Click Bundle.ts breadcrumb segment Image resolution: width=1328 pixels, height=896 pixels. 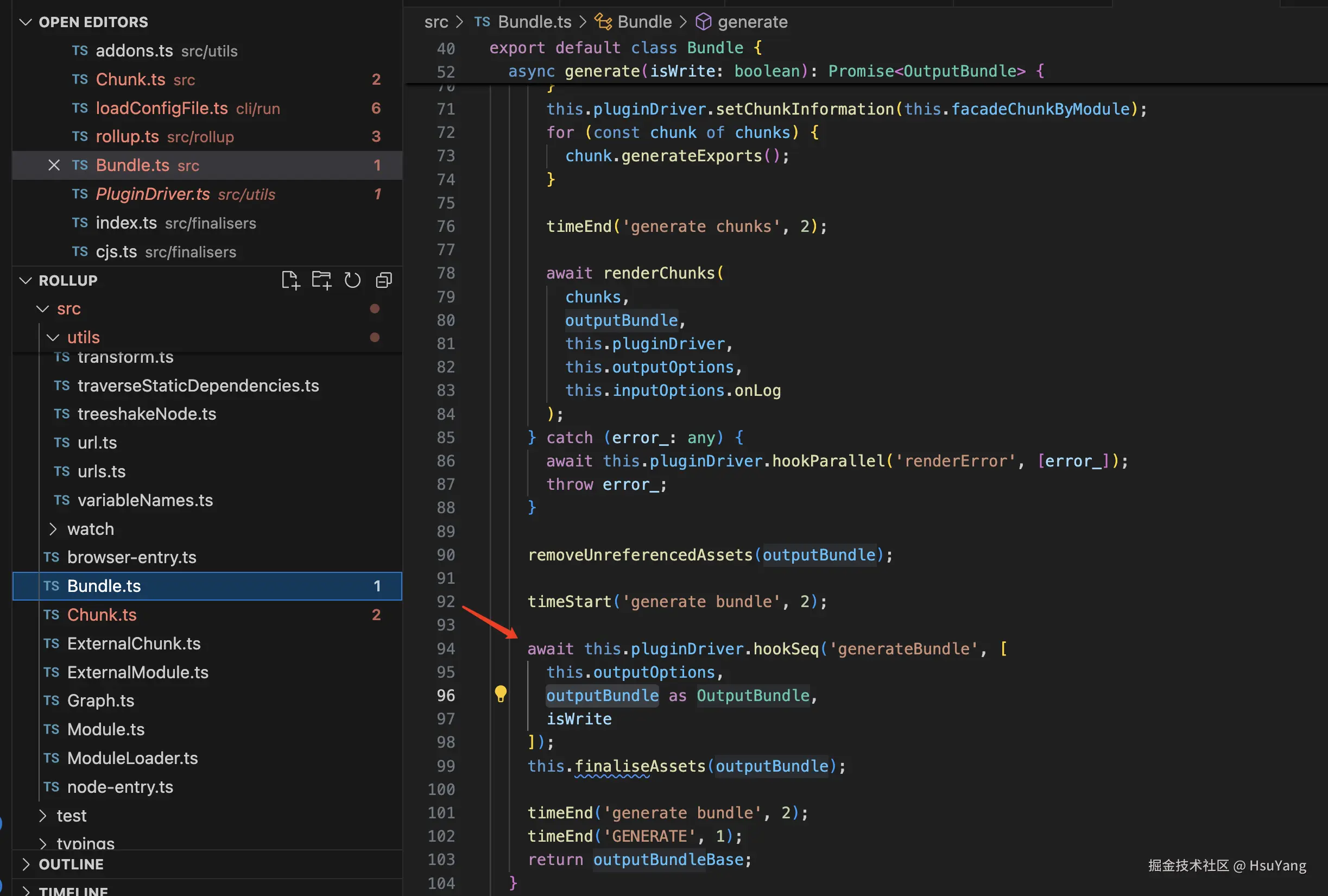pyautogui.click(x=534, y=22)
